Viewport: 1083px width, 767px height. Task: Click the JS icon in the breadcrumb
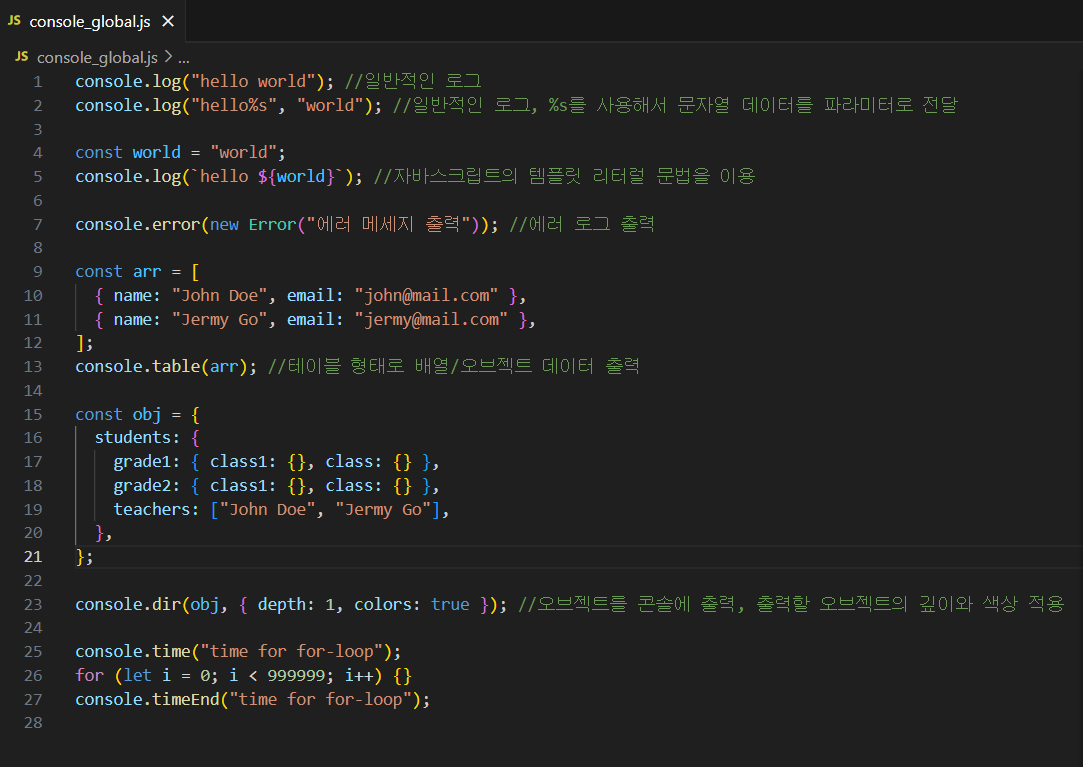(x=22, y=57)
